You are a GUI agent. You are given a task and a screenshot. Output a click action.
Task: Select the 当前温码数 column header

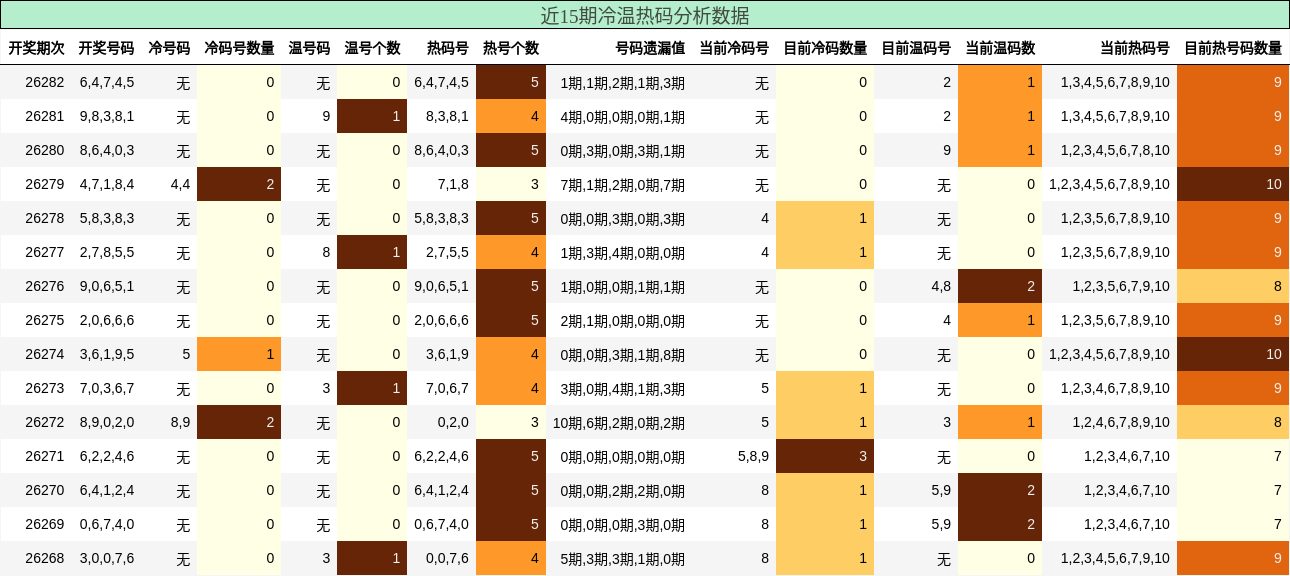click(x=1000, y=48)
